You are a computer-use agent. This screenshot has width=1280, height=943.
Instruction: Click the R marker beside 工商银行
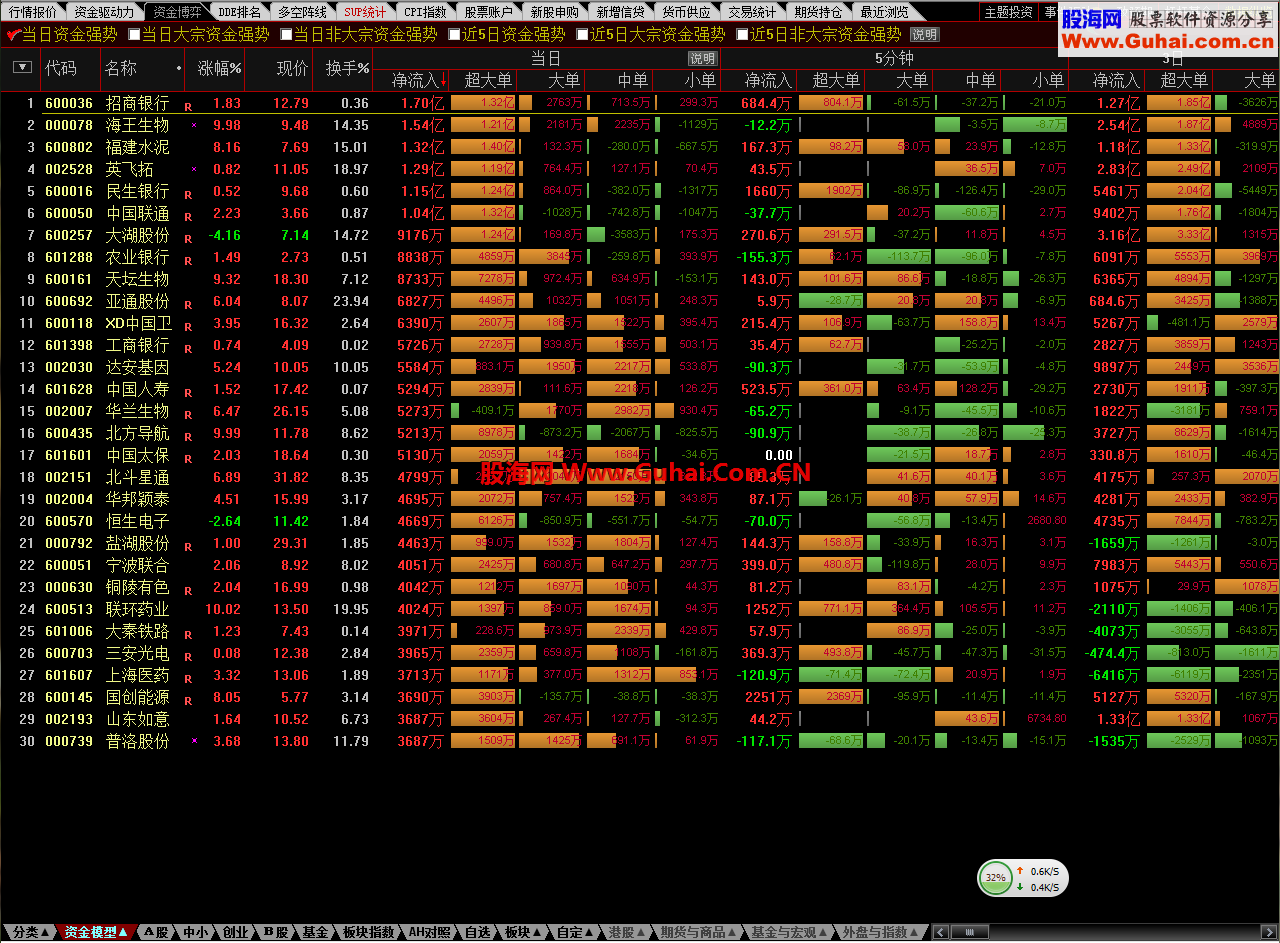click(188, 348)
